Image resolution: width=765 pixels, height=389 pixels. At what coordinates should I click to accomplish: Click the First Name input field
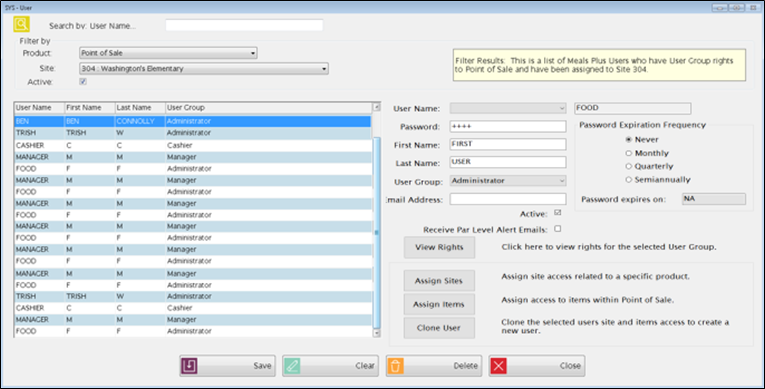pos(507,144)
